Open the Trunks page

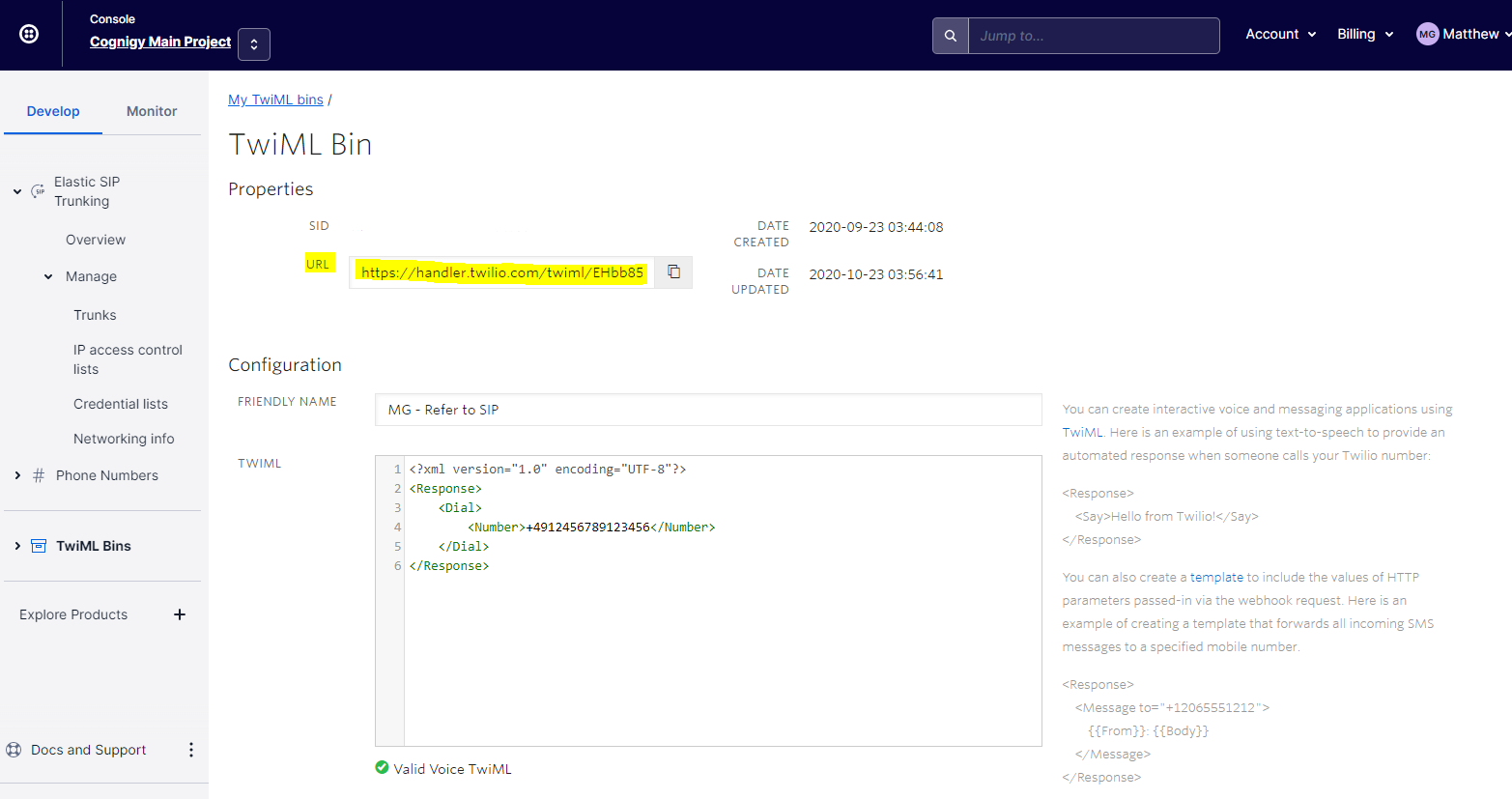coord(95,315)
